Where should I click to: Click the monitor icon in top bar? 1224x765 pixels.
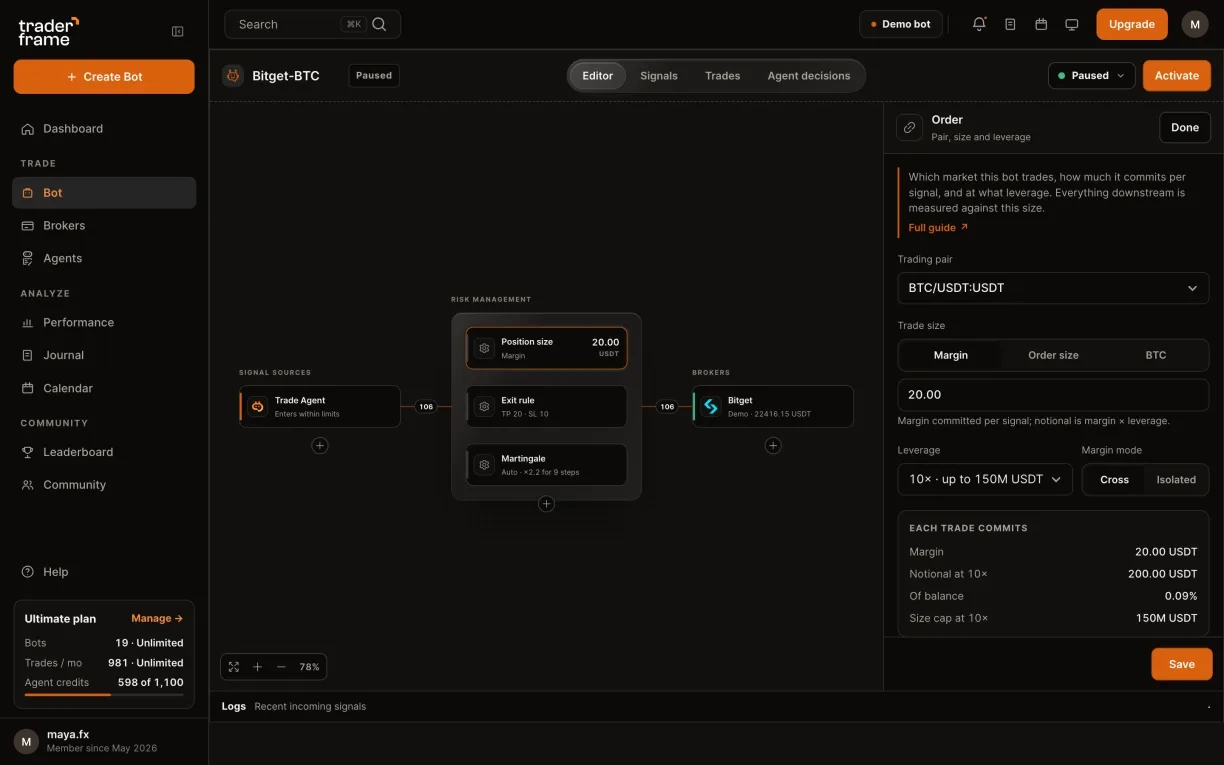click(x=1072, y=24)
